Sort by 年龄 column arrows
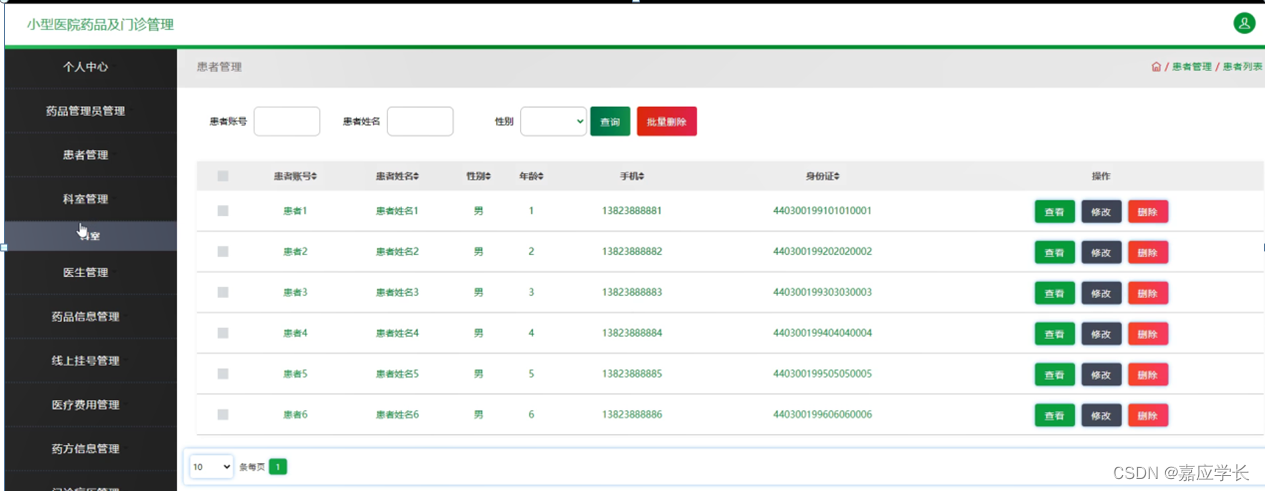The width and height of the screenshot is (1265, 491). click(x=541, y=176)
